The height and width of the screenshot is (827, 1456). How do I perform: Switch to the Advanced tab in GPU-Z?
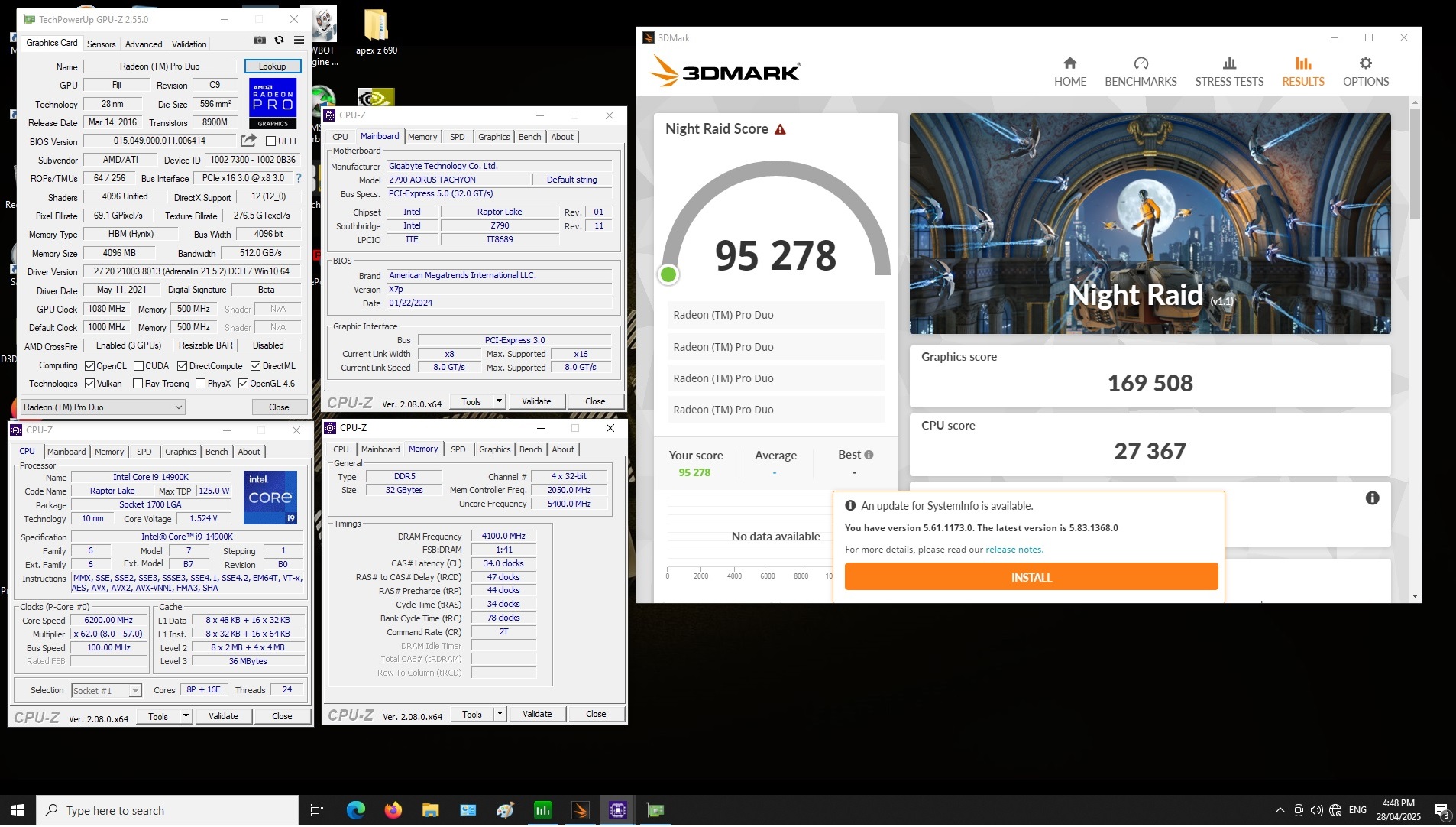pyautogui.click(x=144, y=45)
